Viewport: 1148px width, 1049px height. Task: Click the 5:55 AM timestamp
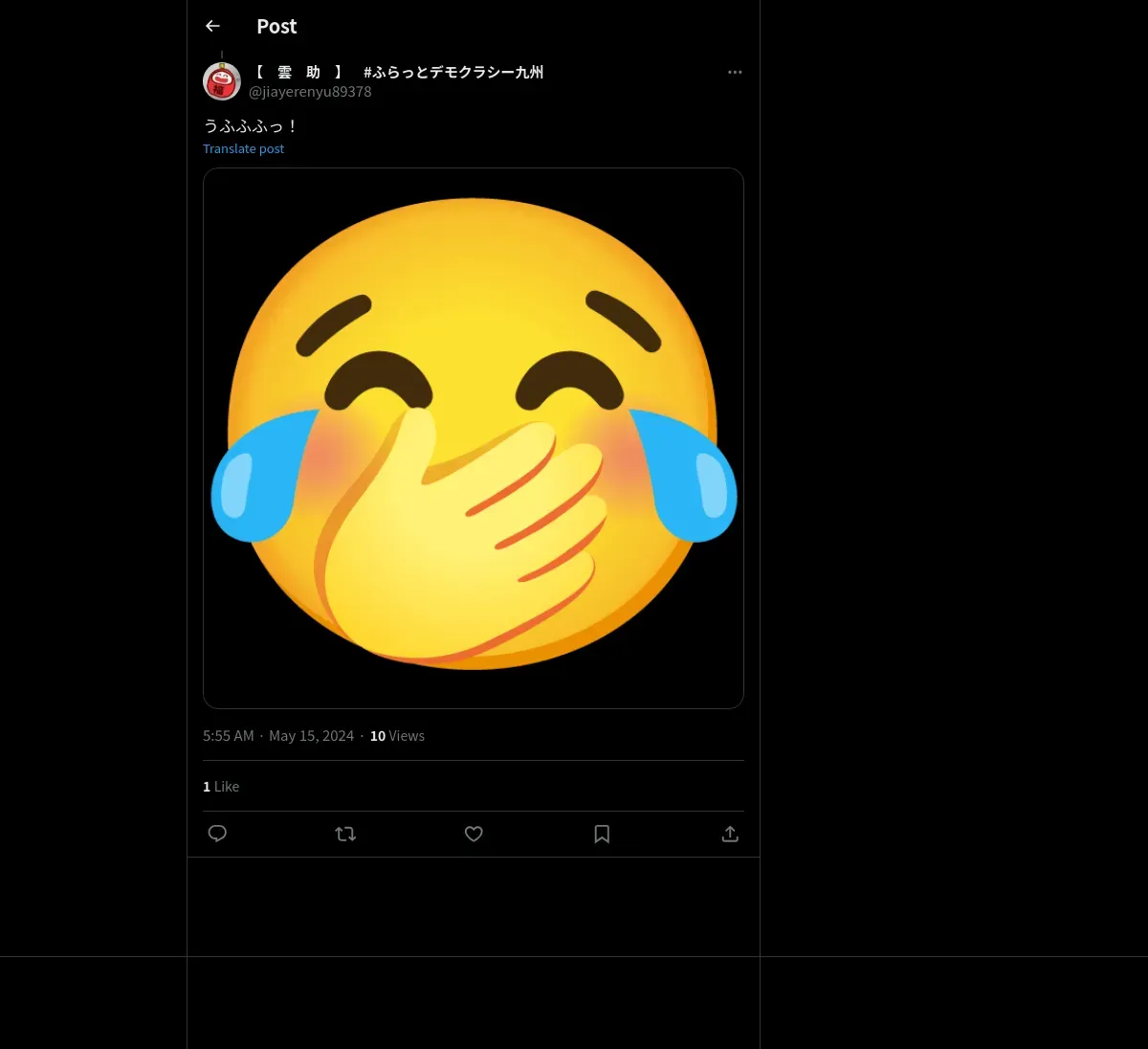(229, 736)
